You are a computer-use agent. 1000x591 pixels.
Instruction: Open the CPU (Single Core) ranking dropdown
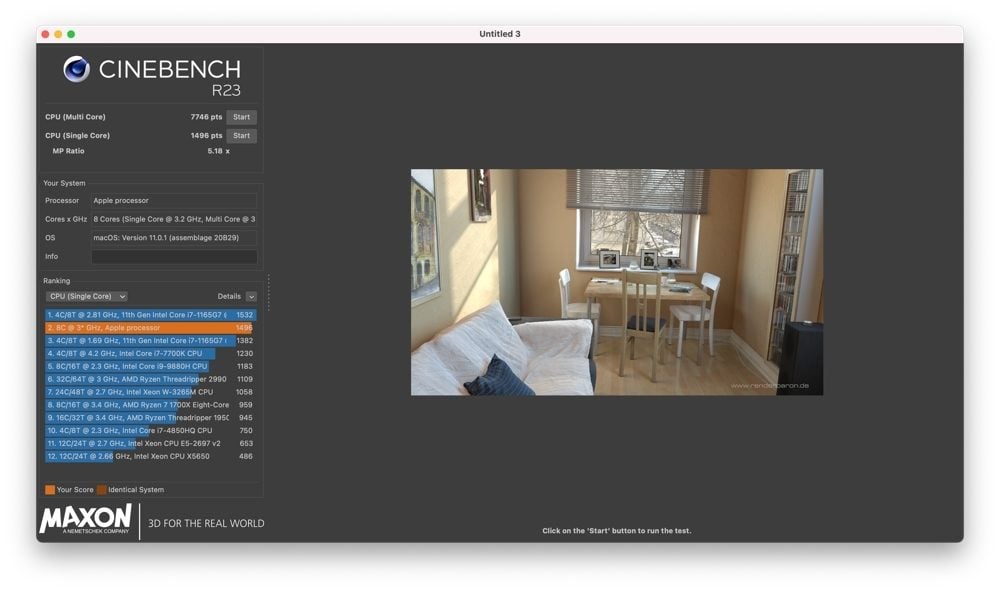click(87, 296)
